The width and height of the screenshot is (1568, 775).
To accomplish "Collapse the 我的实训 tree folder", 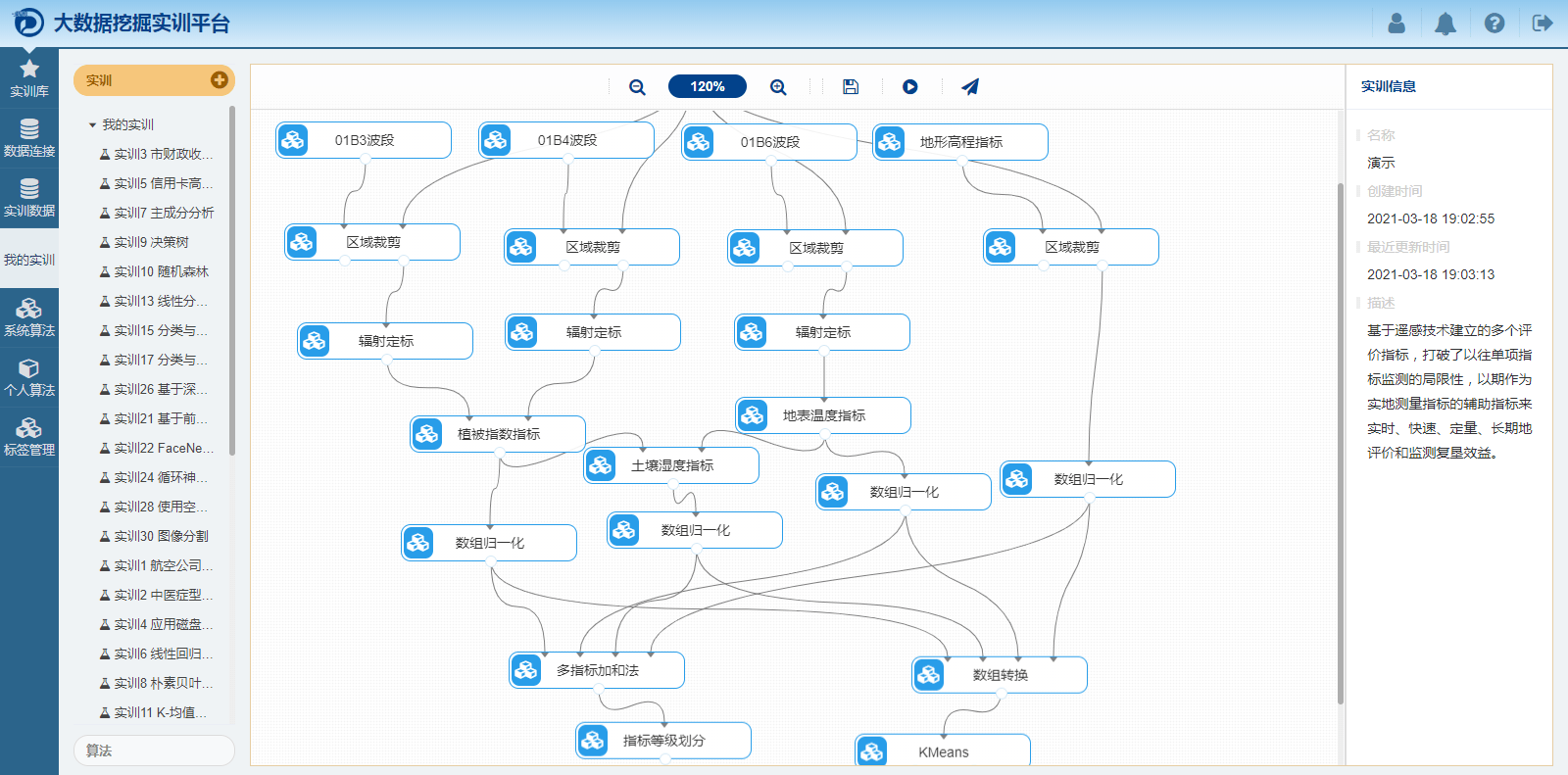I will coord(92,125).
